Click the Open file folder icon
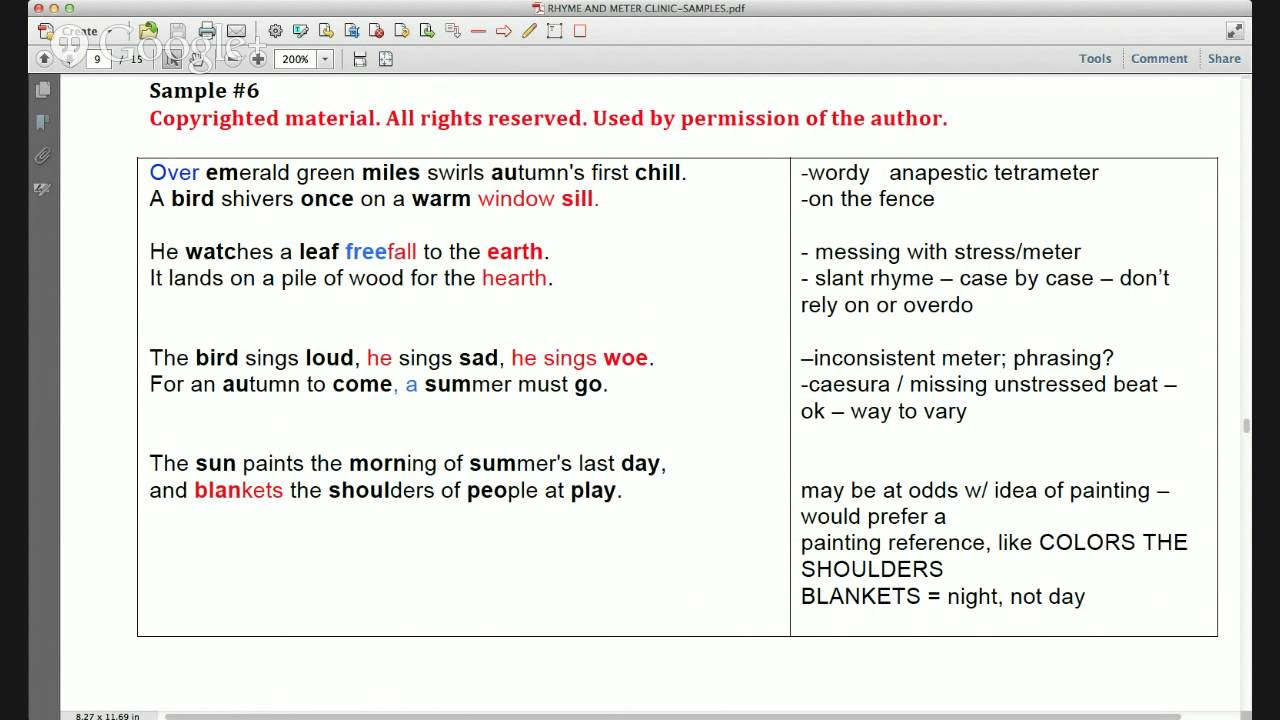Image resolution: width=1280 pixels, height=720 pixels. click(x=148, y=31)
